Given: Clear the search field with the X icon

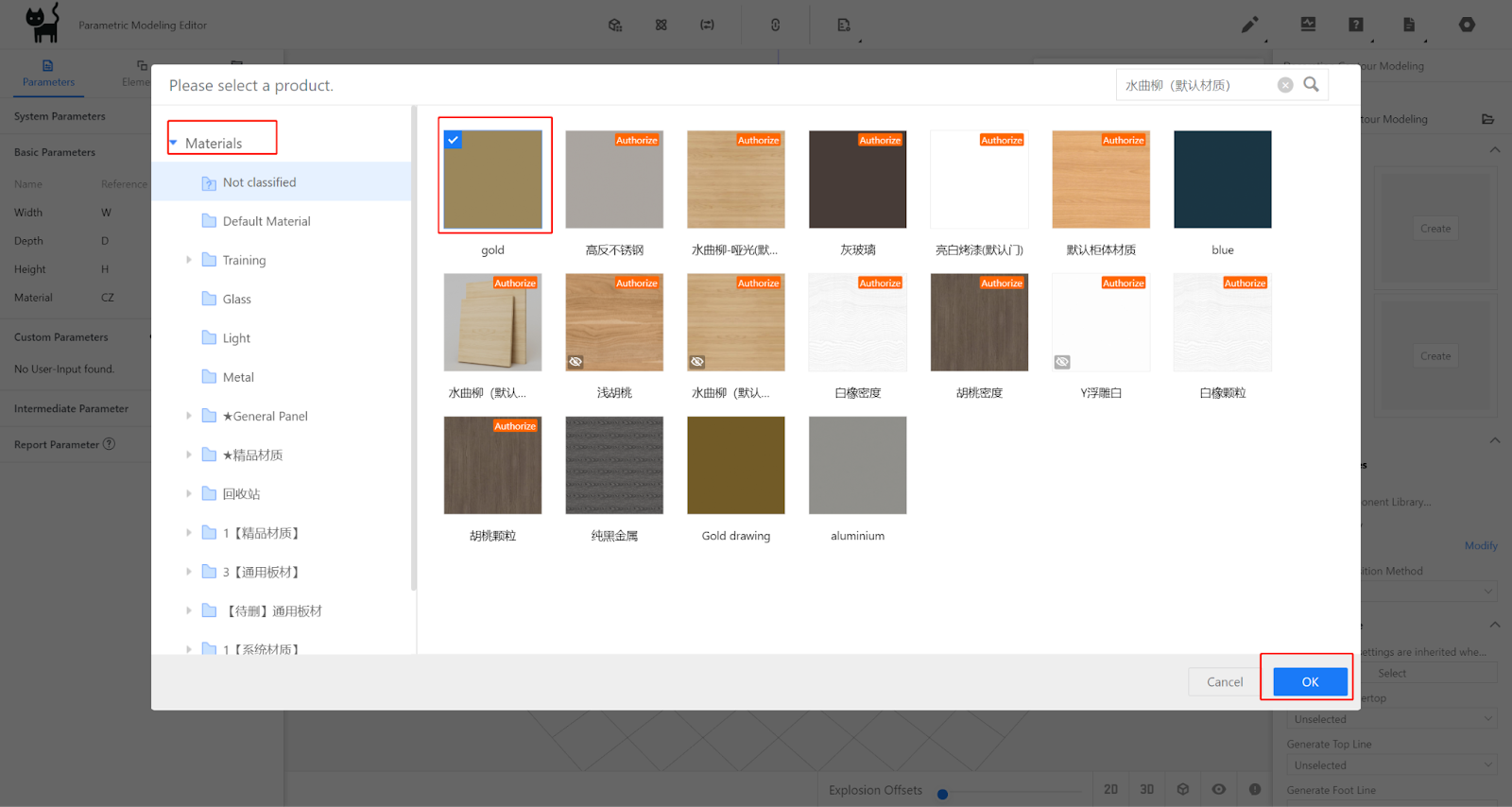Looking at the screenshot, I should pyautogui.click(x=1285, y=85).
